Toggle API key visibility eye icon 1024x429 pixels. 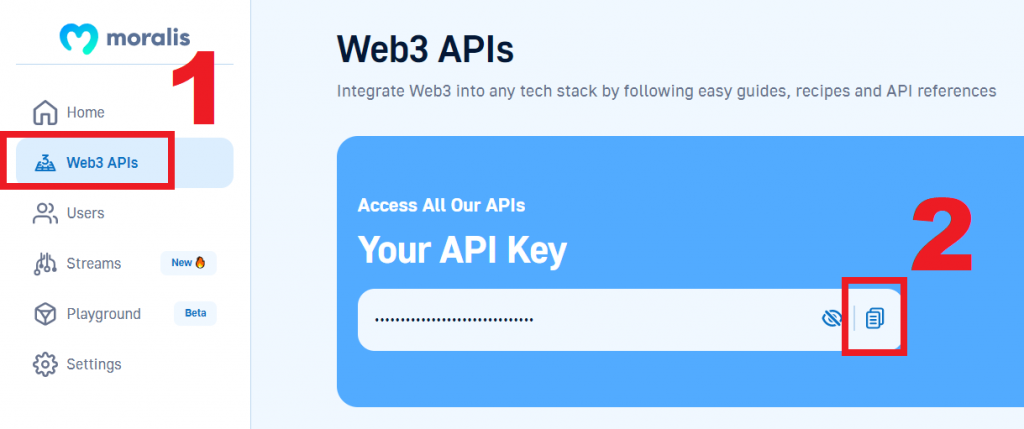831,319
